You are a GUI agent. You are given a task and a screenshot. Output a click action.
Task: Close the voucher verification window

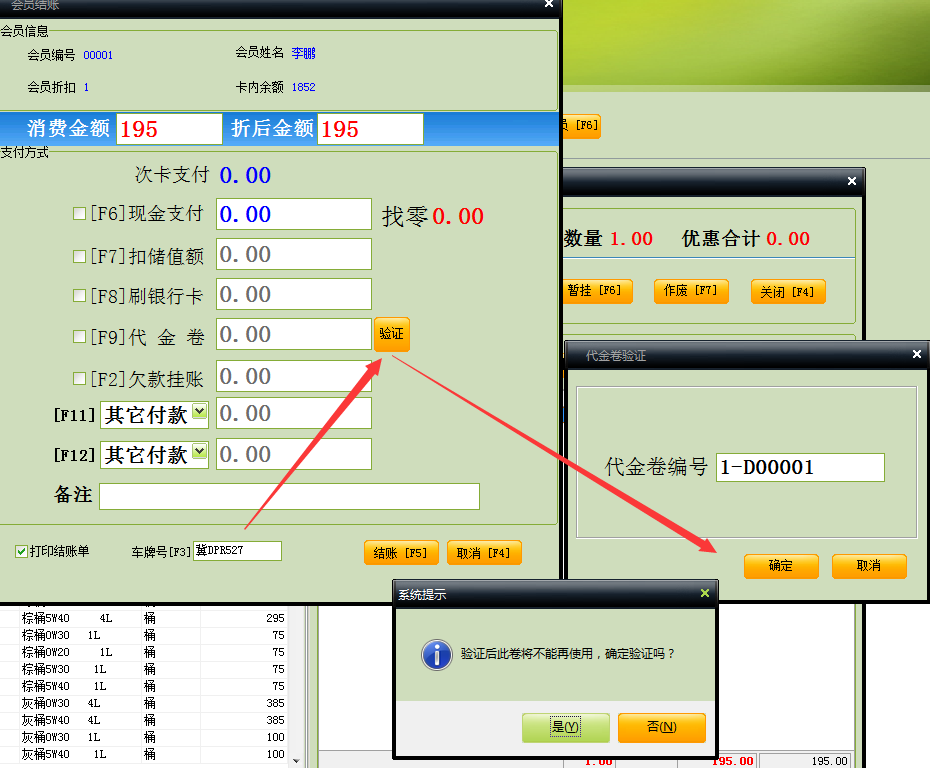916,354
